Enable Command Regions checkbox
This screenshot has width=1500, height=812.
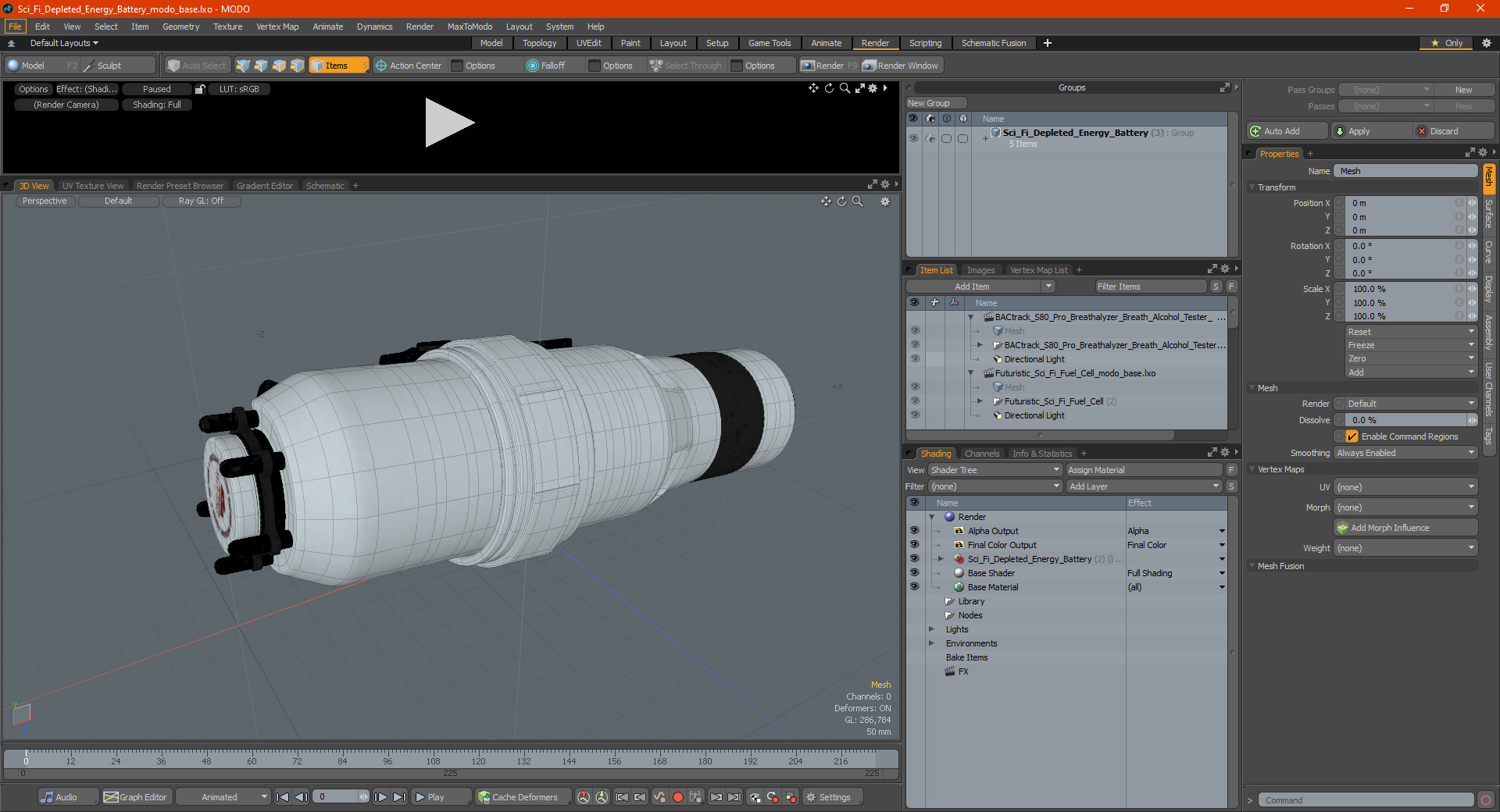[1352, 436]
